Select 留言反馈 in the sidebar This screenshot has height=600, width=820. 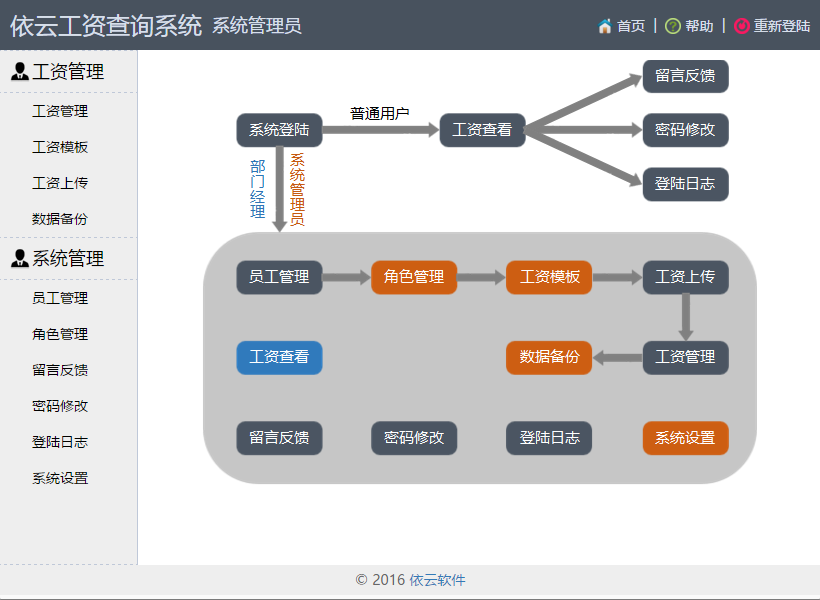[60, 370]
